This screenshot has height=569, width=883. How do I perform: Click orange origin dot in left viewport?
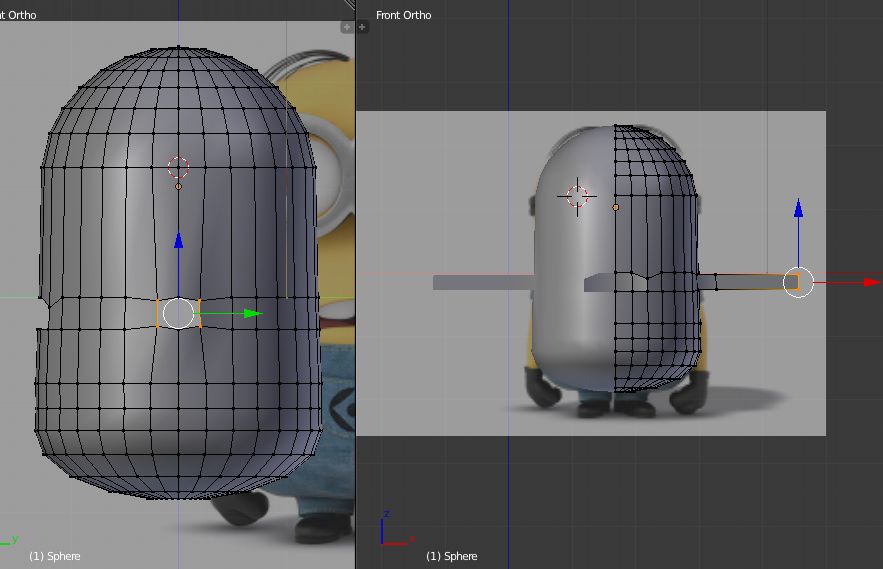[x=179, y=186]
